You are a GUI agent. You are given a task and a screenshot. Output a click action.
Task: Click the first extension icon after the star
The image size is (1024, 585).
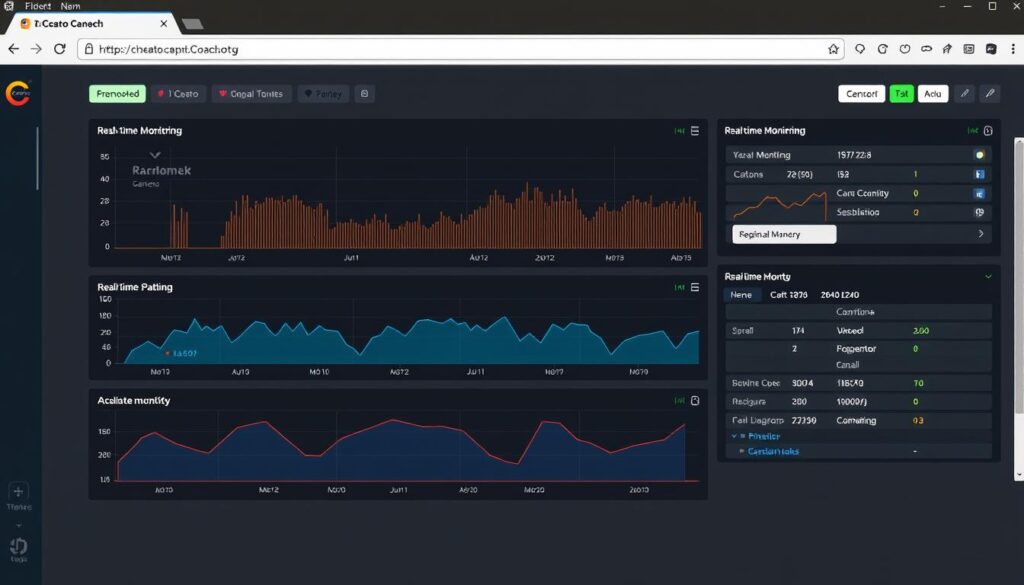pyautogui.click(x=860, y=49)
